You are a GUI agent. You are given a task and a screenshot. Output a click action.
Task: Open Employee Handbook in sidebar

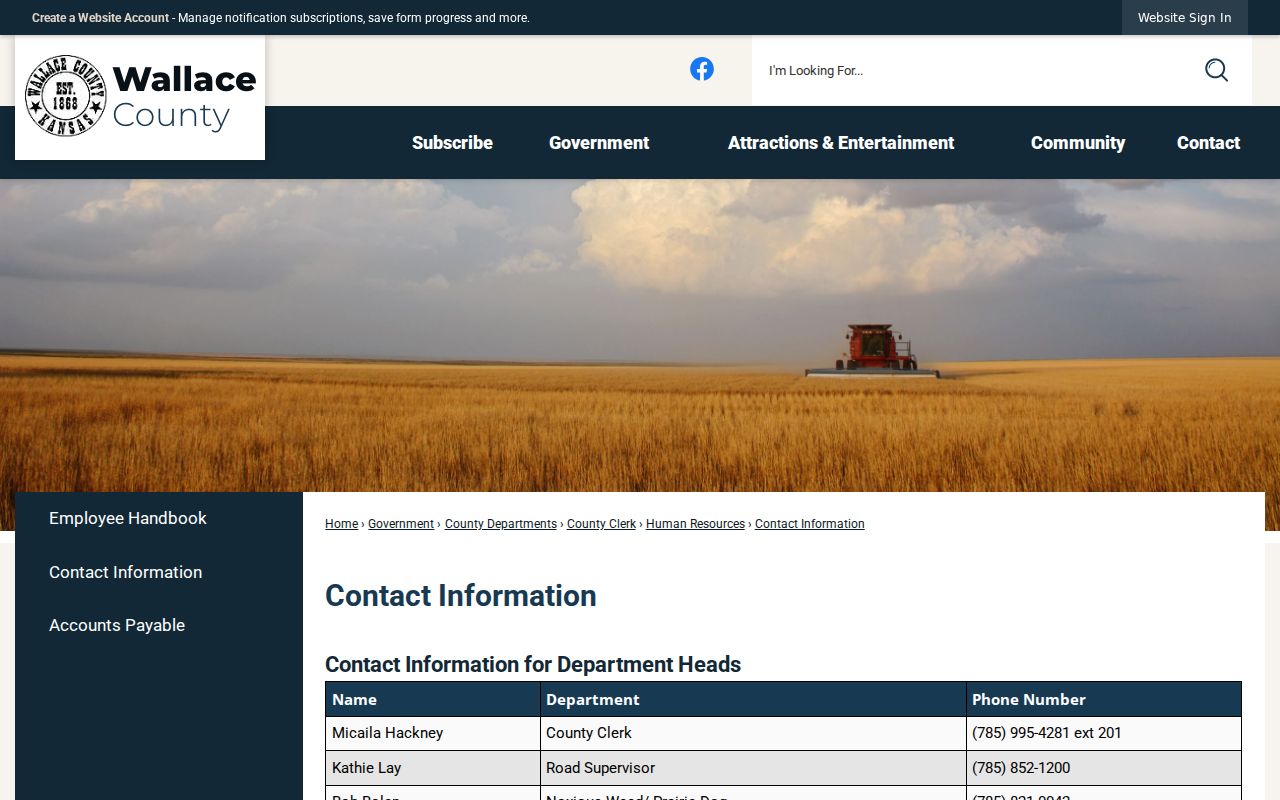pyautogui.click(x=128, y=518)
